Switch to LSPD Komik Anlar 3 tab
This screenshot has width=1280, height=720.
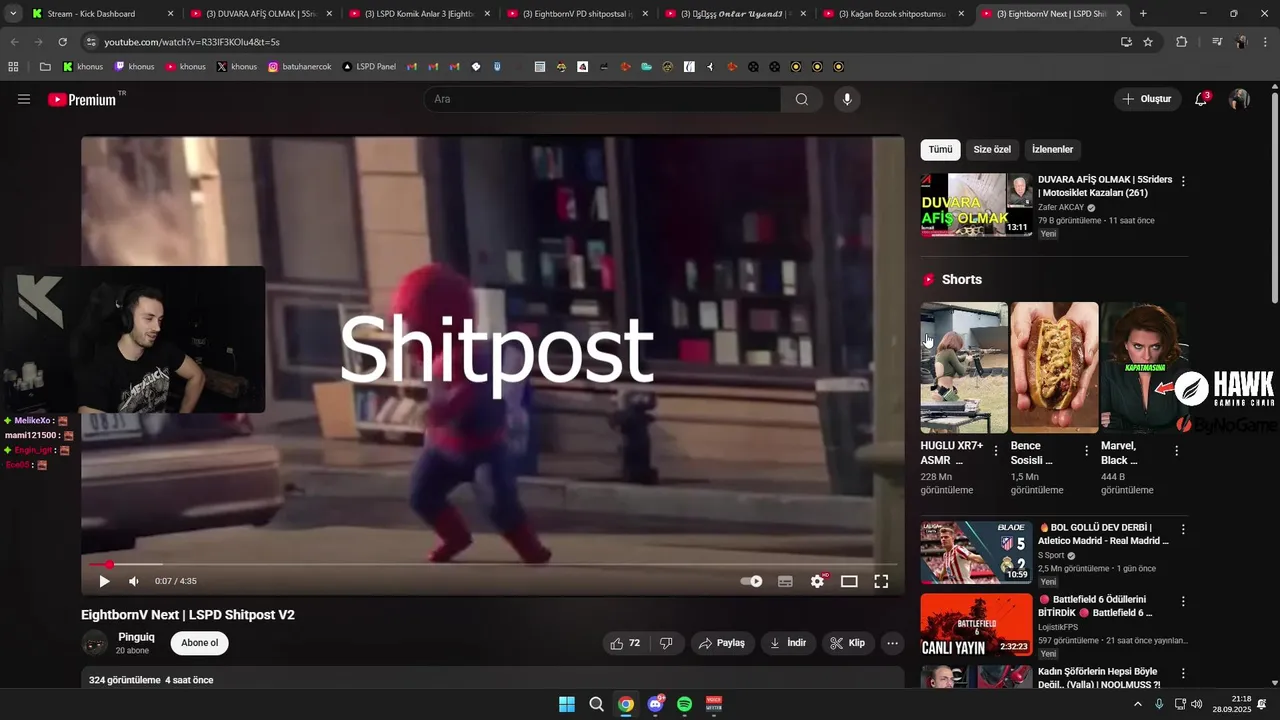419,14
